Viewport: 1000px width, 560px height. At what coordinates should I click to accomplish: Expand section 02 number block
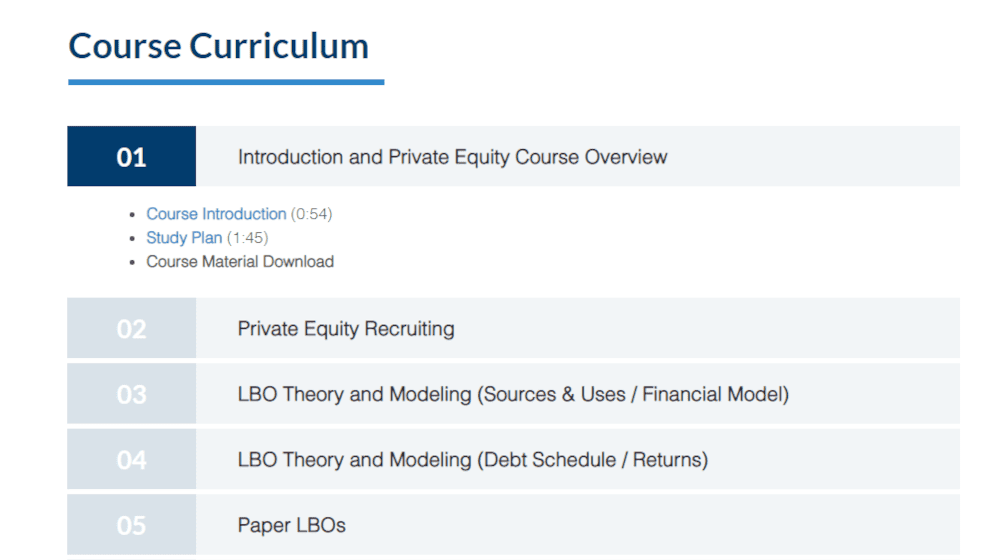coord(131,328)
